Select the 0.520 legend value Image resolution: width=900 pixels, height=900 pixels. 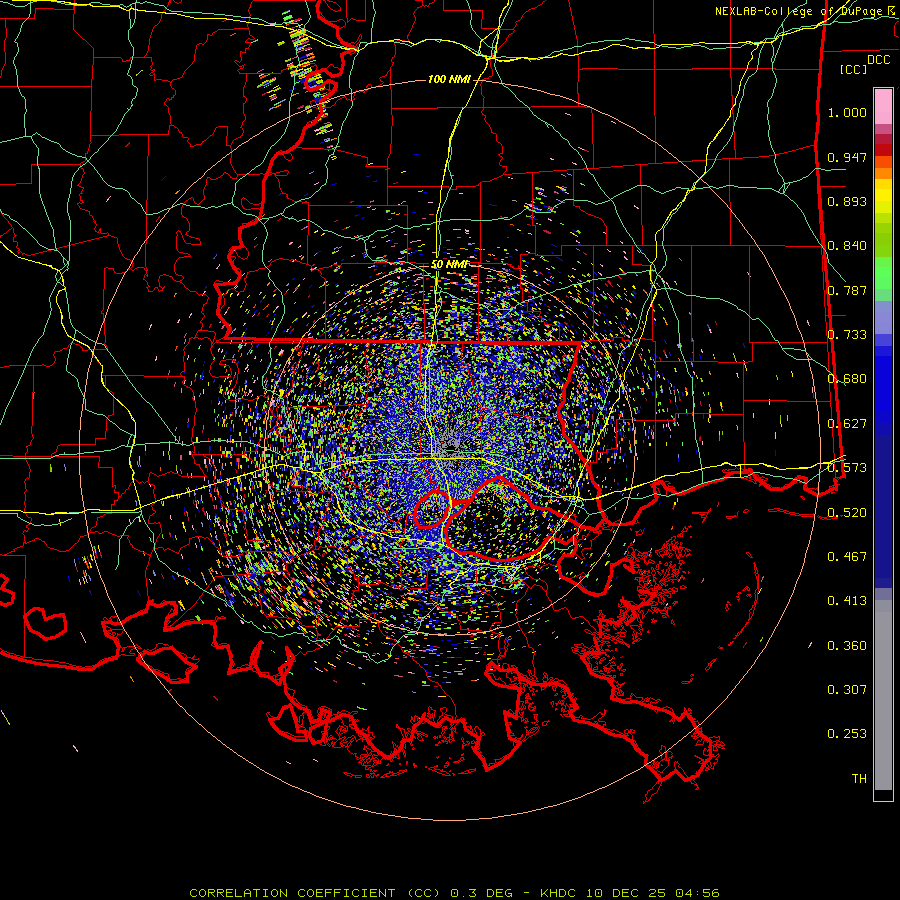click(847, 513)
